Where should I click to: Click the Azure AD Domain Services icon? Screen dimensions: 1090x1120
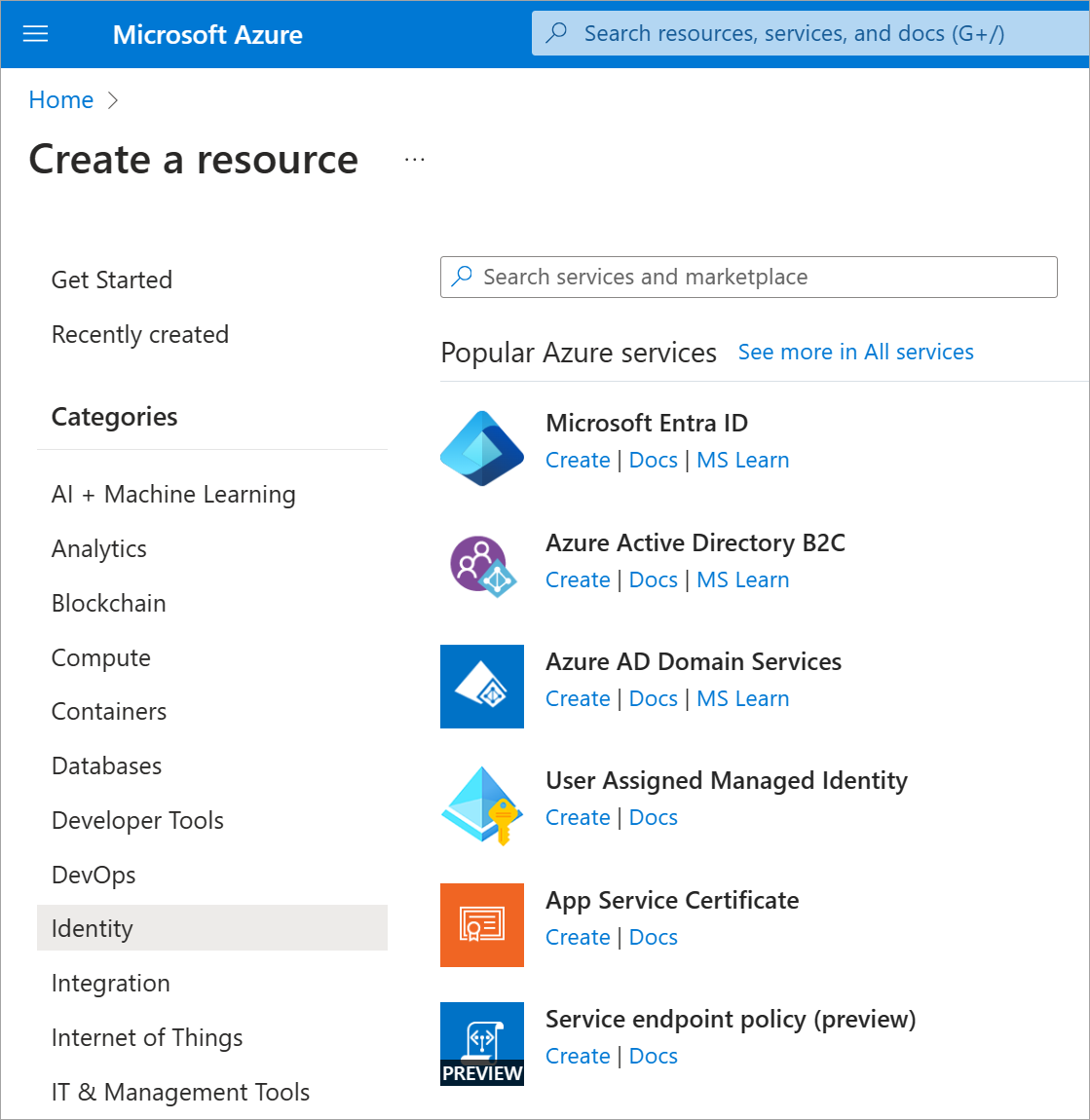482,687
